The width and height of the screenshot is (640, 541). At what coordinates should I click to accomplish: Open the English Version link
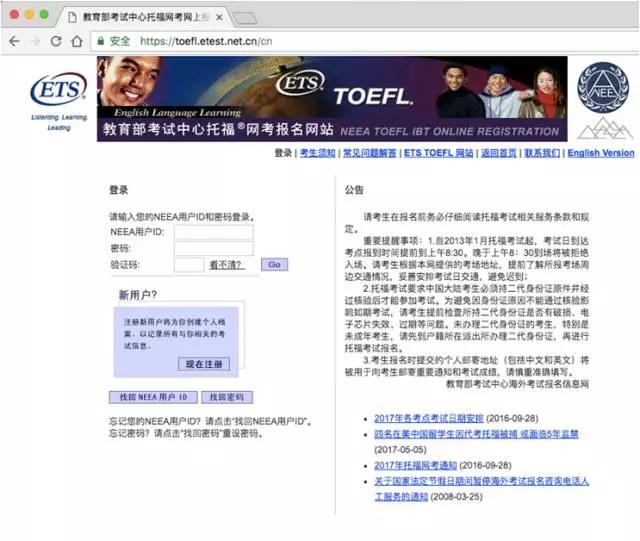coord(600,153)
